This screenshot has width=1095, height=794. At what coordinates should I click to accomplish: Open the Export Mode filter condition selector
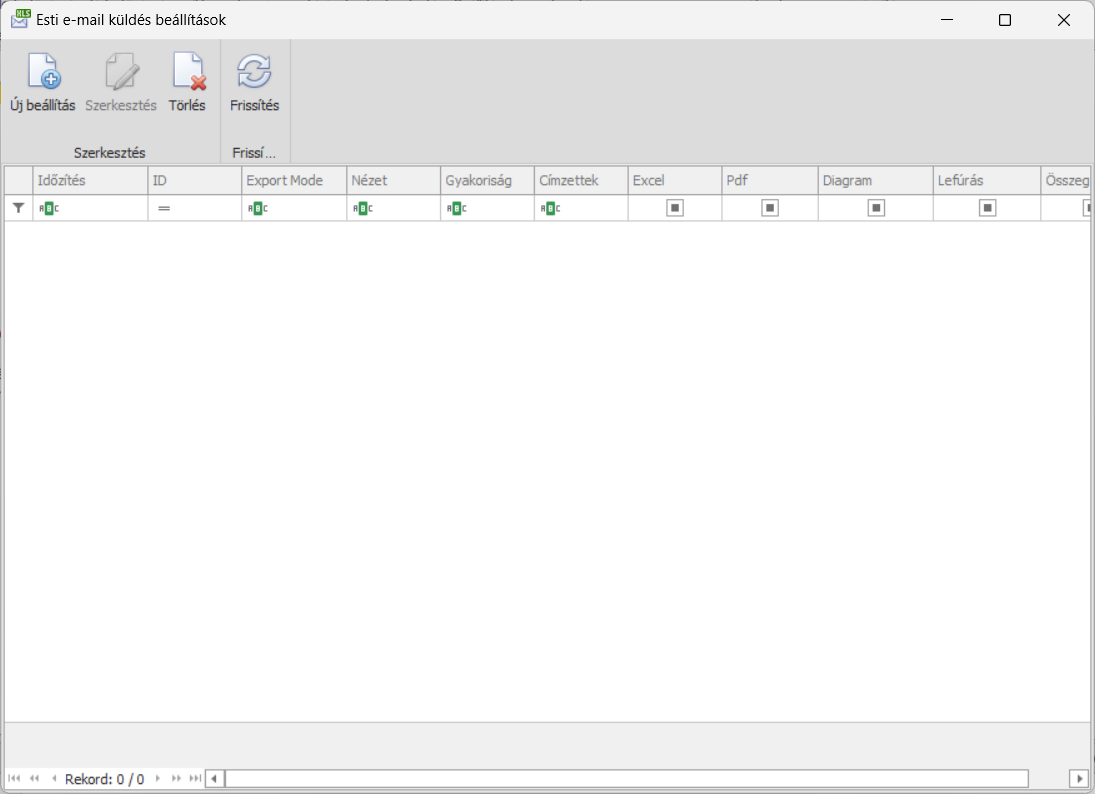pos(258,208)
